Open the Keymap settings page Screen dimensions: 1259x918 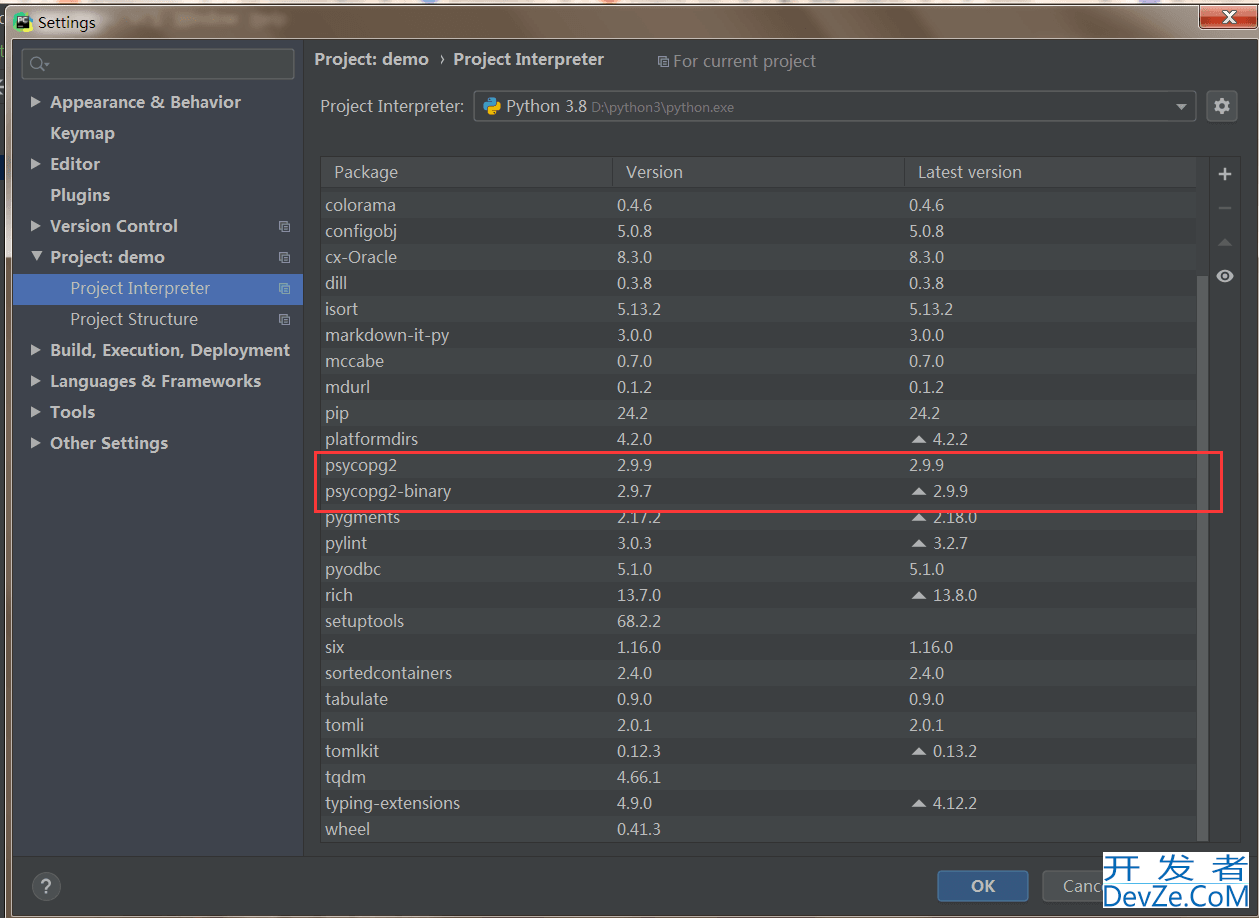[82, 133]
